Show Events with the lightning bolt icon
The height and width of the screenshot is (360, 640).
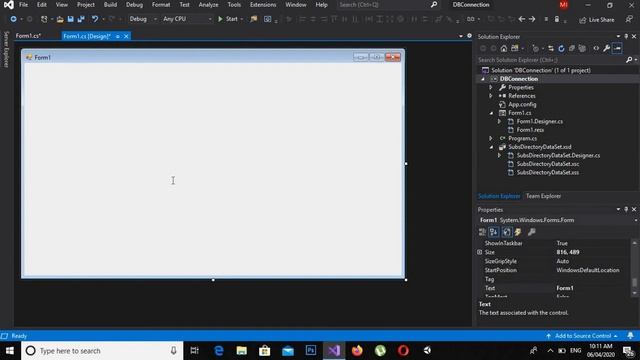(x=518, y=232)
